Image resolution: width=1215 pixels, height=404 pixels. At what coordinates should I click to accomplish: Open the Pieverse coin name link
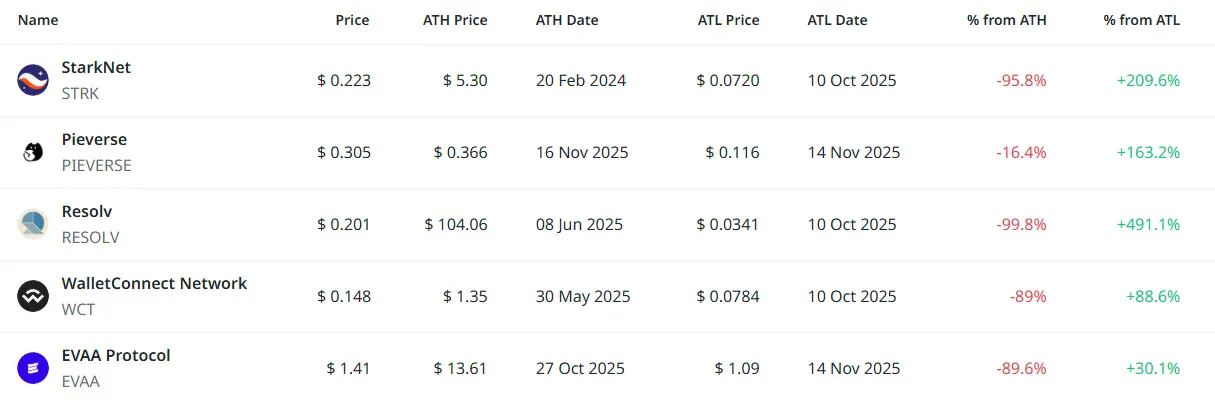(94, 140)
